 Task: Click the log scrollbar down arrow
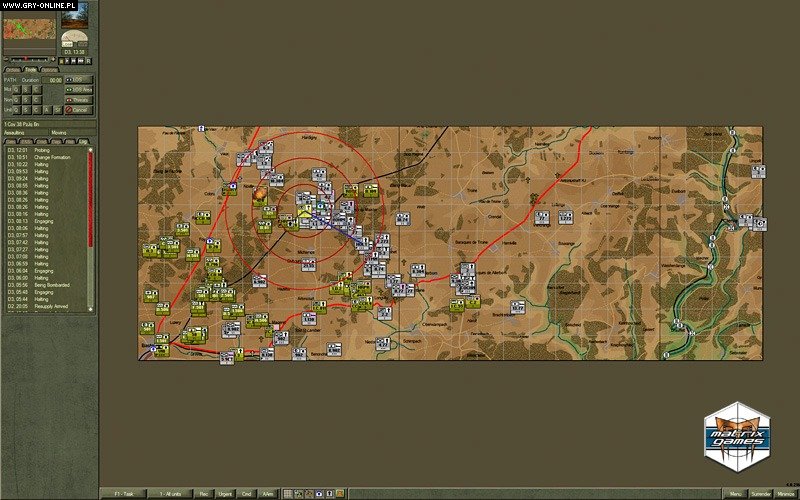pos(90,309)
